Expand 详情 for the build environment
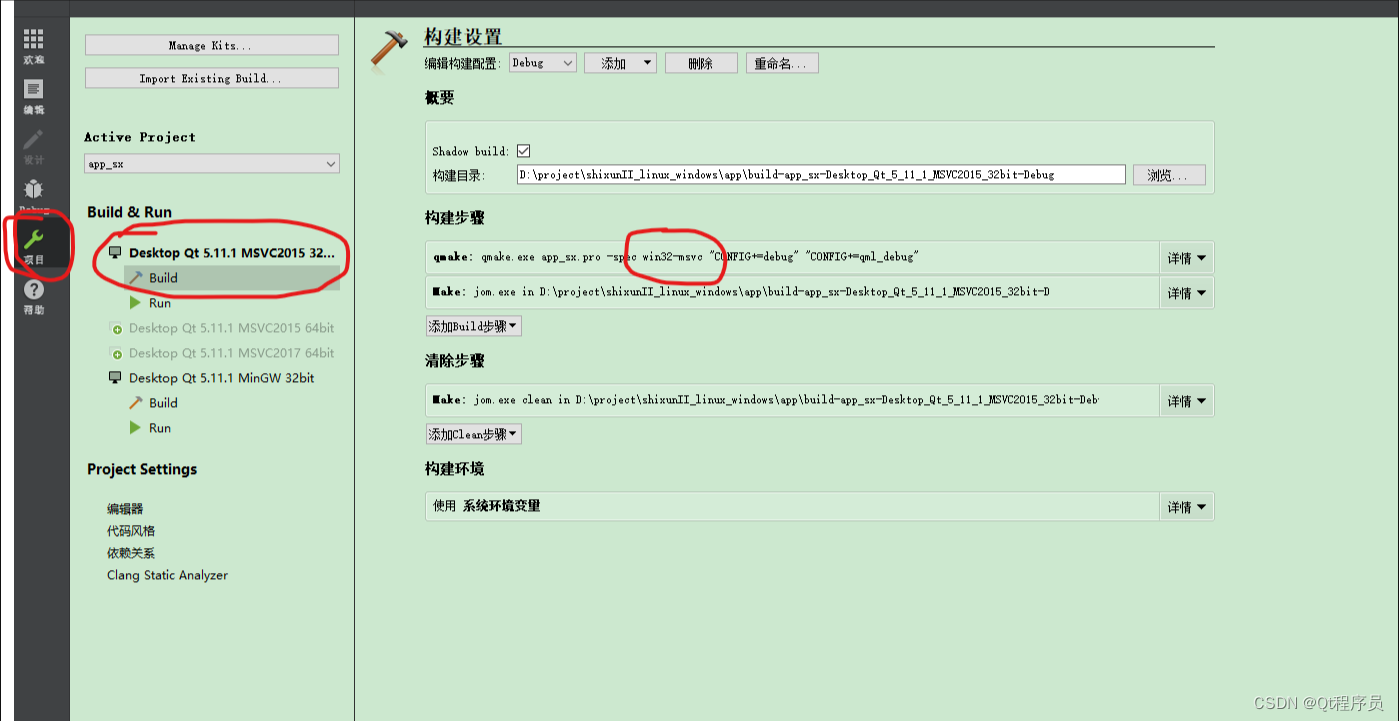This screenshot has width=1399, height=721. coord(1186,507)
